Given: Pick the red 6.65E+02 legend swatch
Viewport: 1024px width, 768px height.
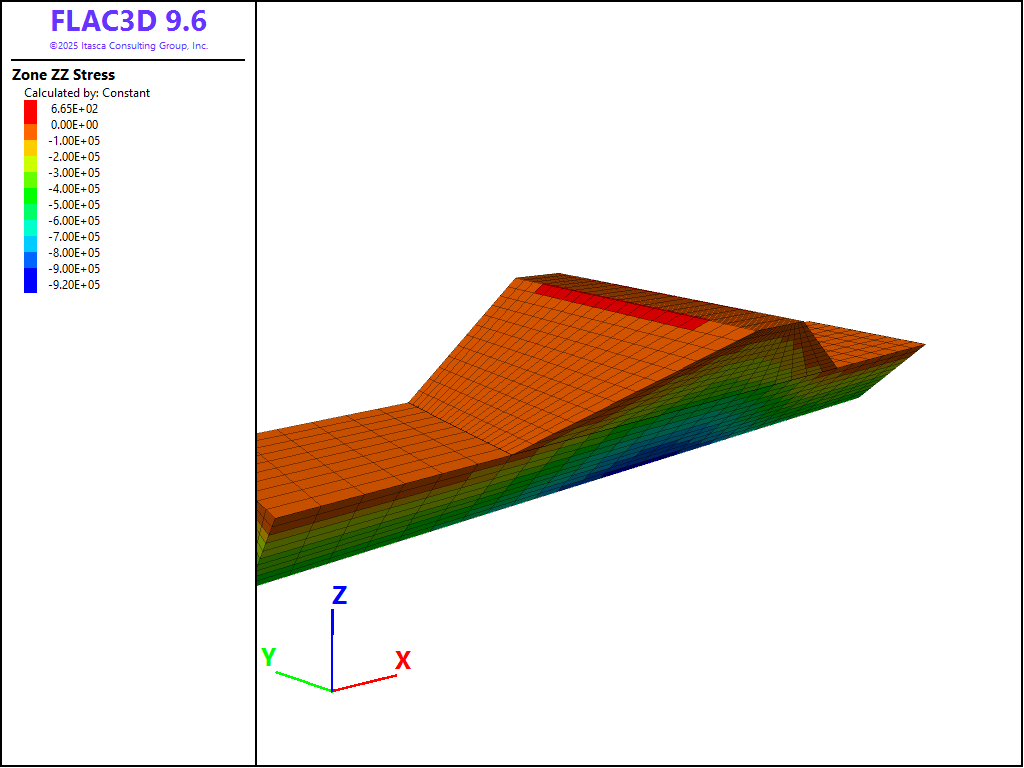Looking at the screenshot, I should [x=31, y=107].
